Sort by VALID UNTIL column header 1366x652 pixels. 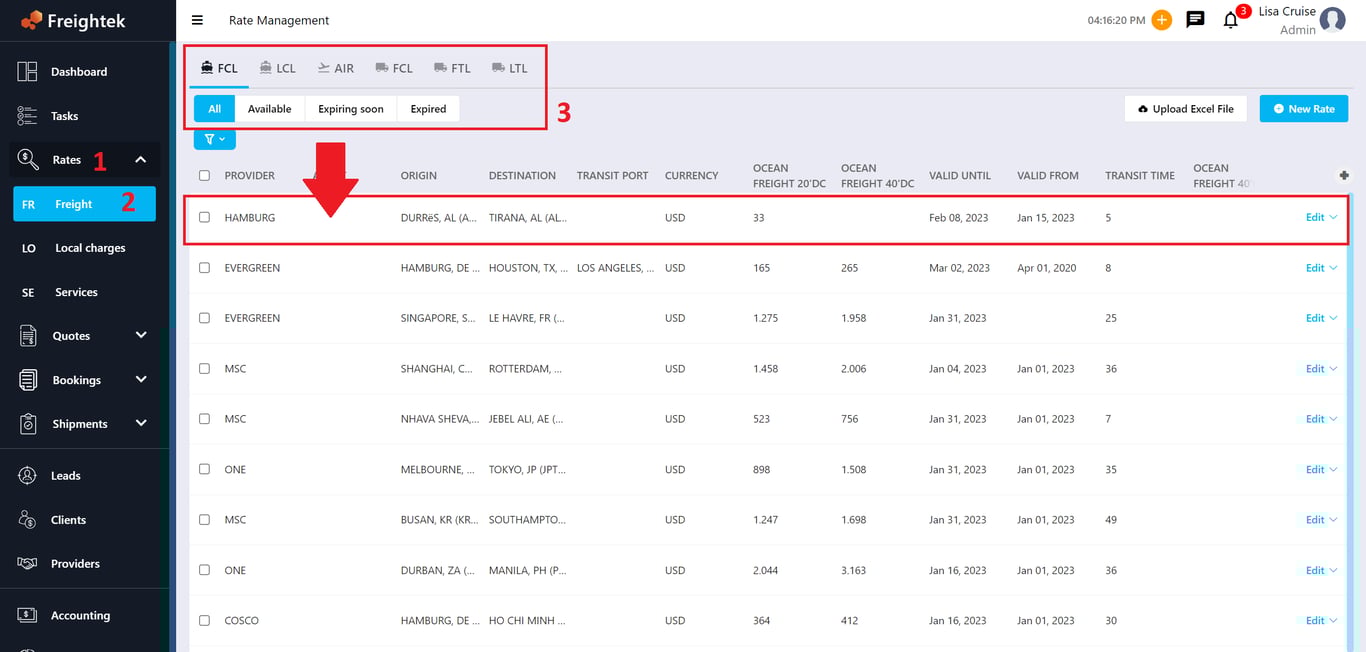[x=960, y=175]
